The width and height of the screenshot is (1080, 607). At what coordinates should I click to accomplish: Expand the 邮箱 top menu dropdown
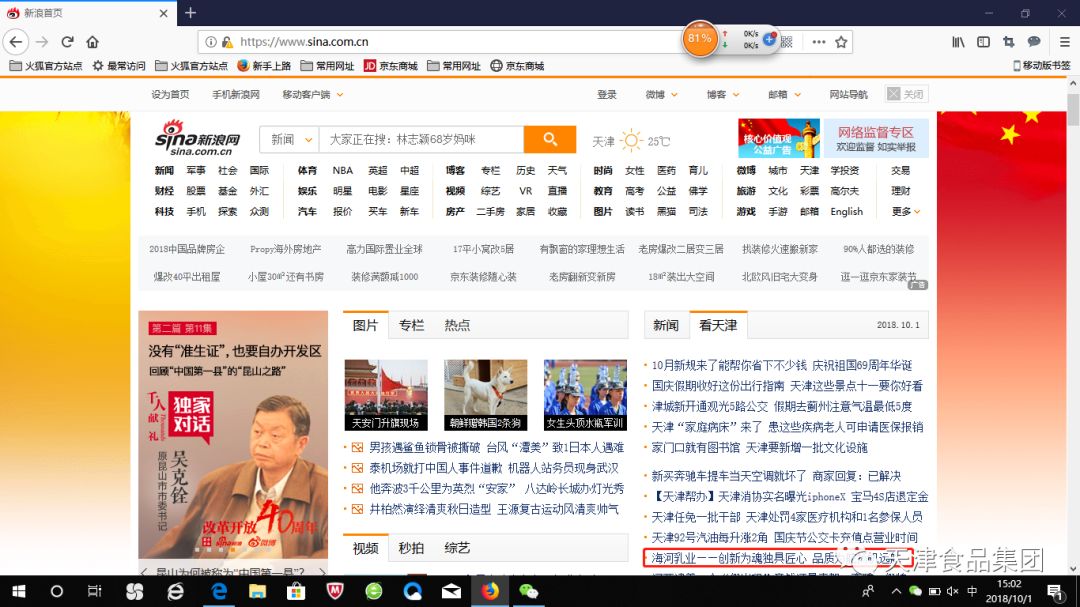coord(784,94)
